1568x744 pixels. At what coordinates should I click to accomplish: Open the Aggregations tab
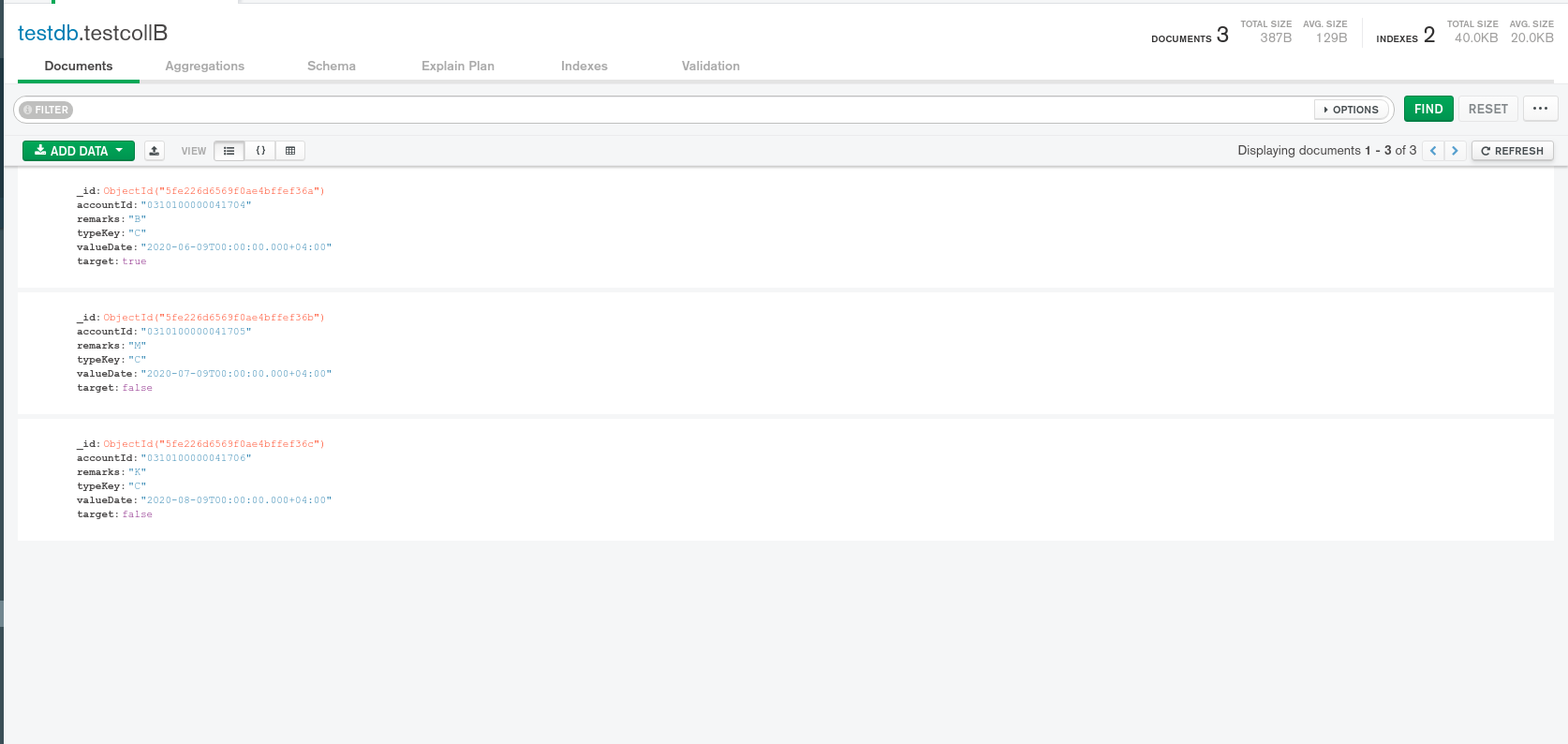pos(204,66)
